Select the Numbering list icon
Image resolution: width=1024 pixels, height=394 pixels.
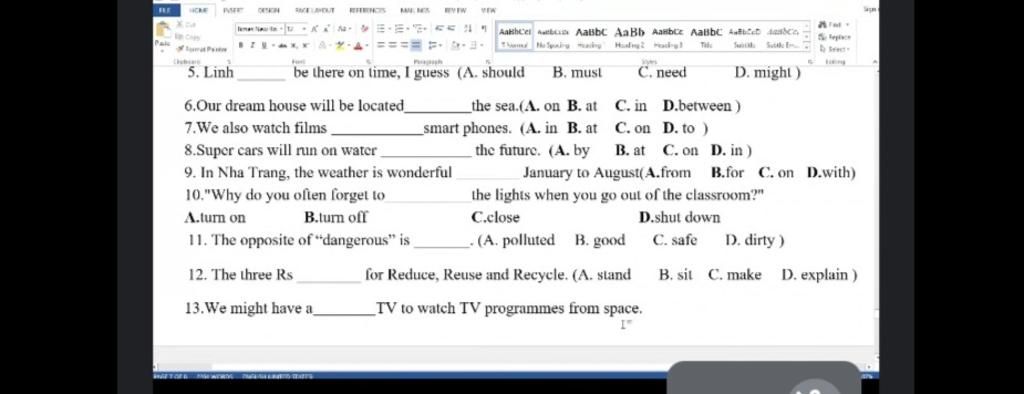click(x=399, y=29)
